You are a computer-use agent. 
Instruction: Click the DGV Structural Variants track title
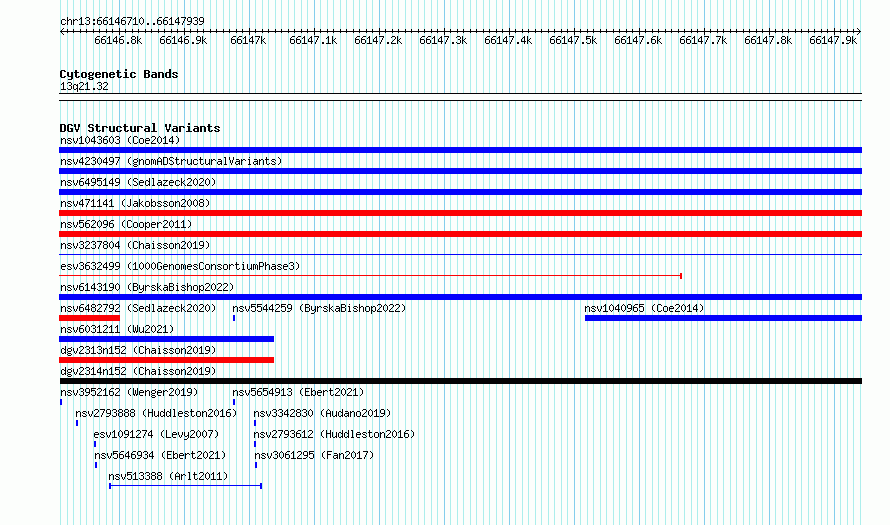click(140, 128)
